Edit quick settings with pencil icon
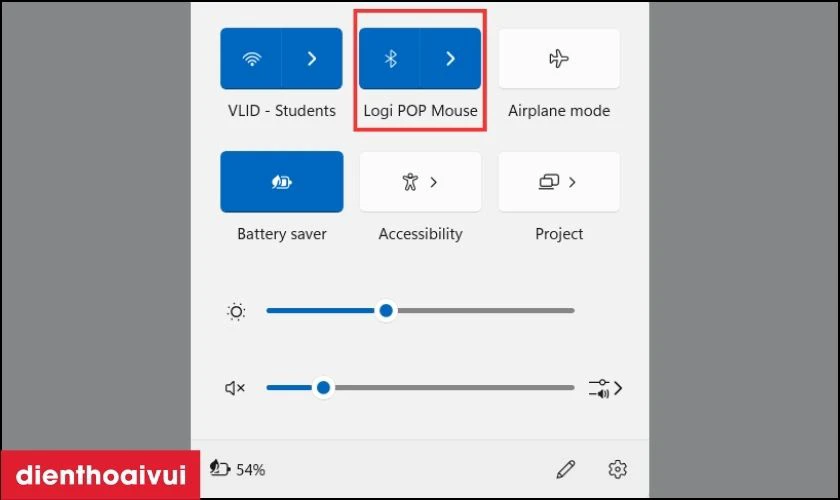840x500 pixels. (566, 469)
